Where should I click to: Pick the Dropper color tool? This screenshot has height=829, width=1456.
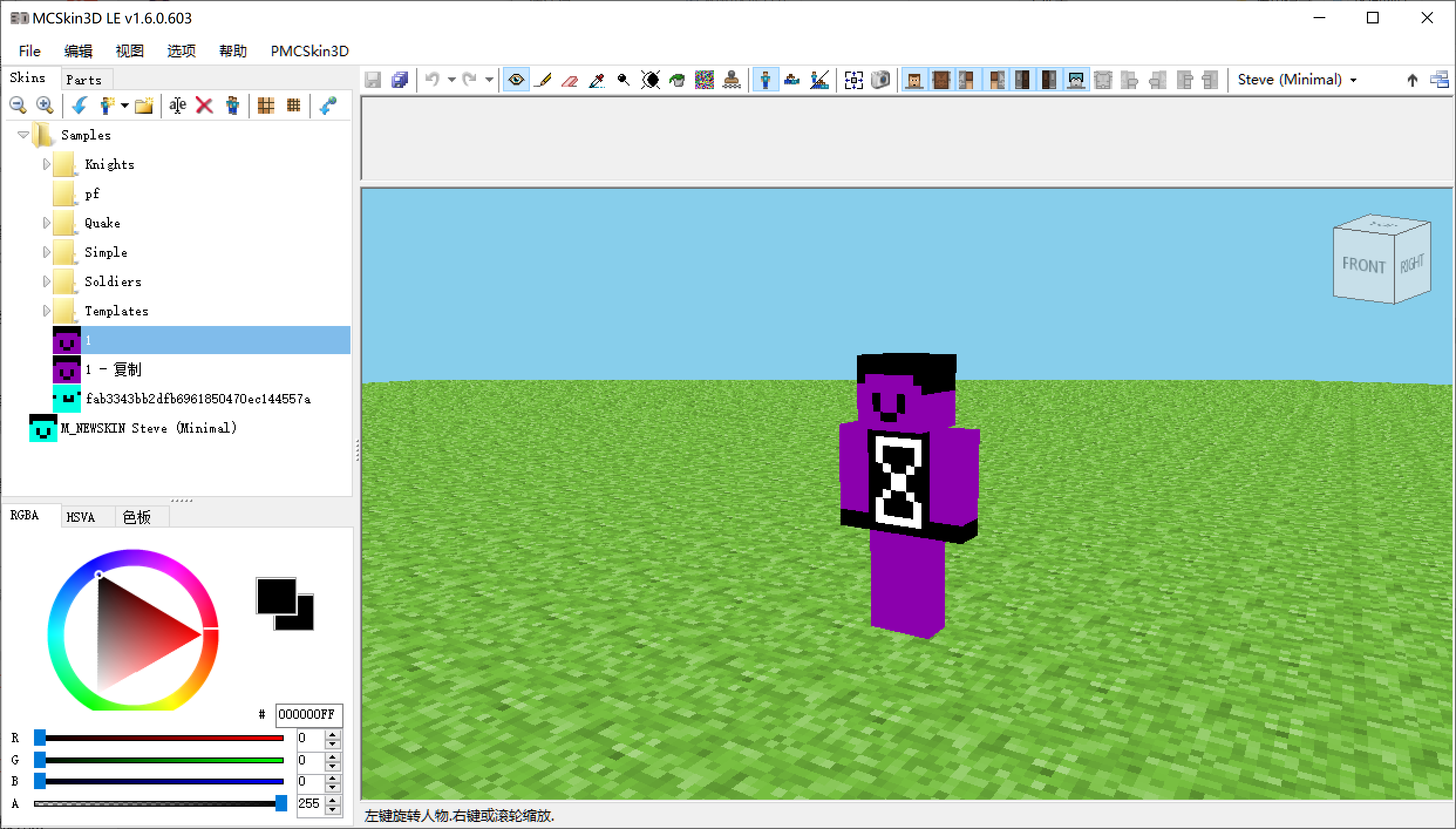coord(597,80)
